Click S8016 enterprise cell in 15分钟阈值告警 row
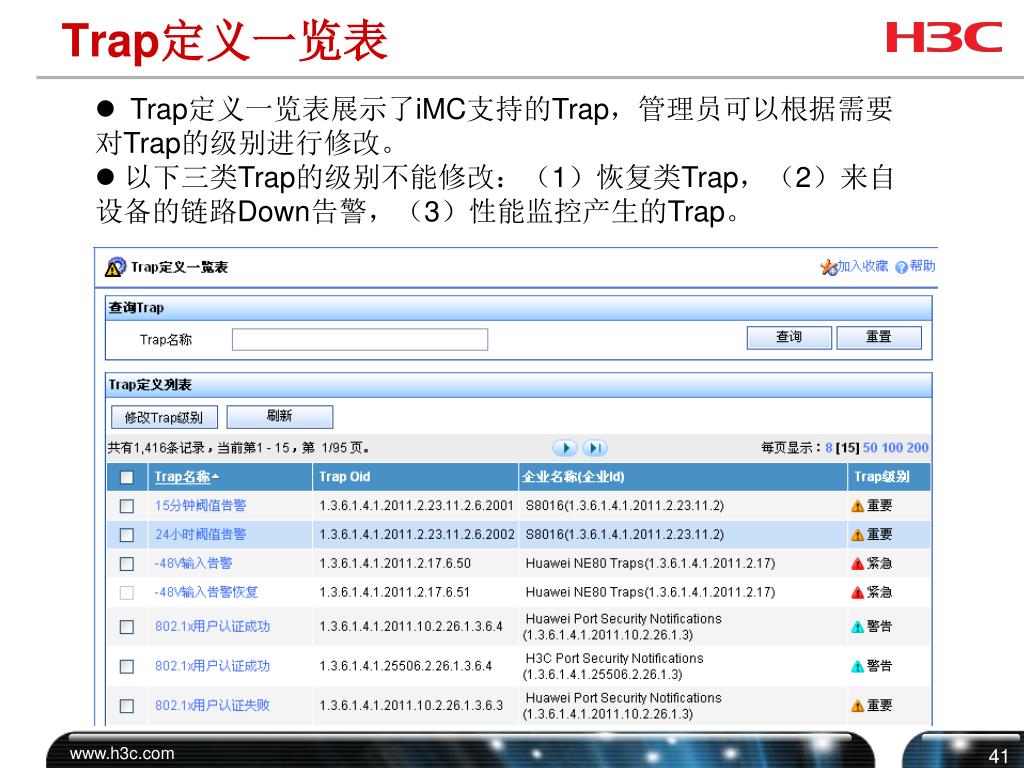This screenshot has width=1024, height=768. pyautogui.click(x=624, y=505)
